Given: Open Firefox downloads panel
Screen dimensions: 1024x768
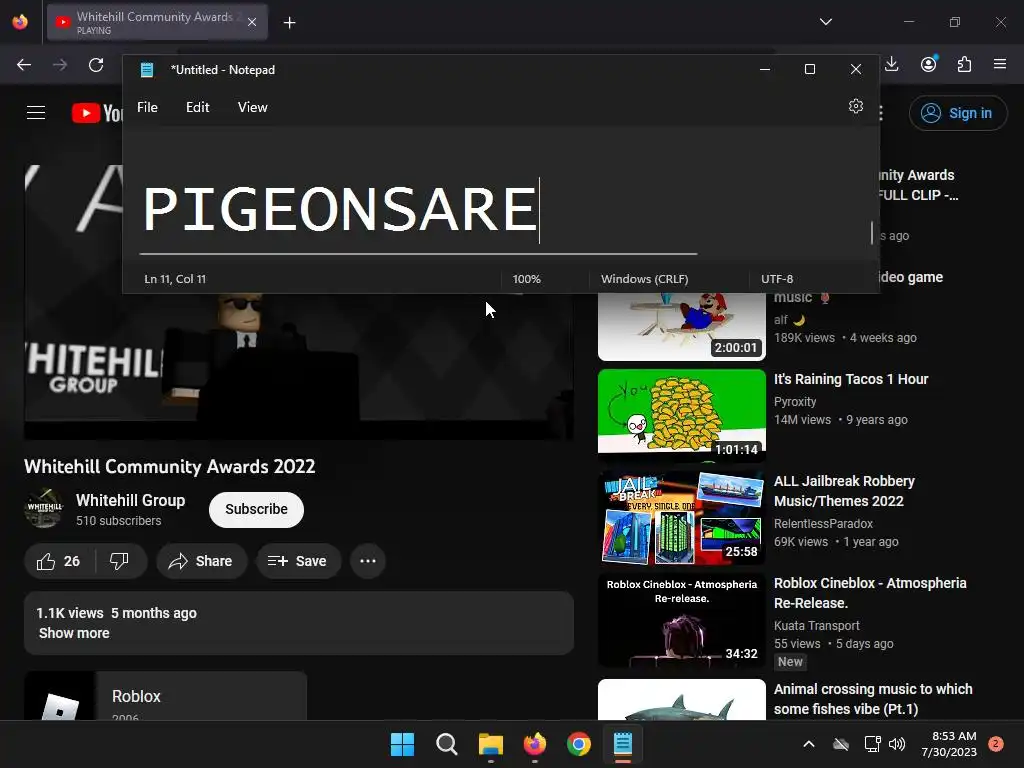Looking at the screenshot, I should click(x=891, y=64).
